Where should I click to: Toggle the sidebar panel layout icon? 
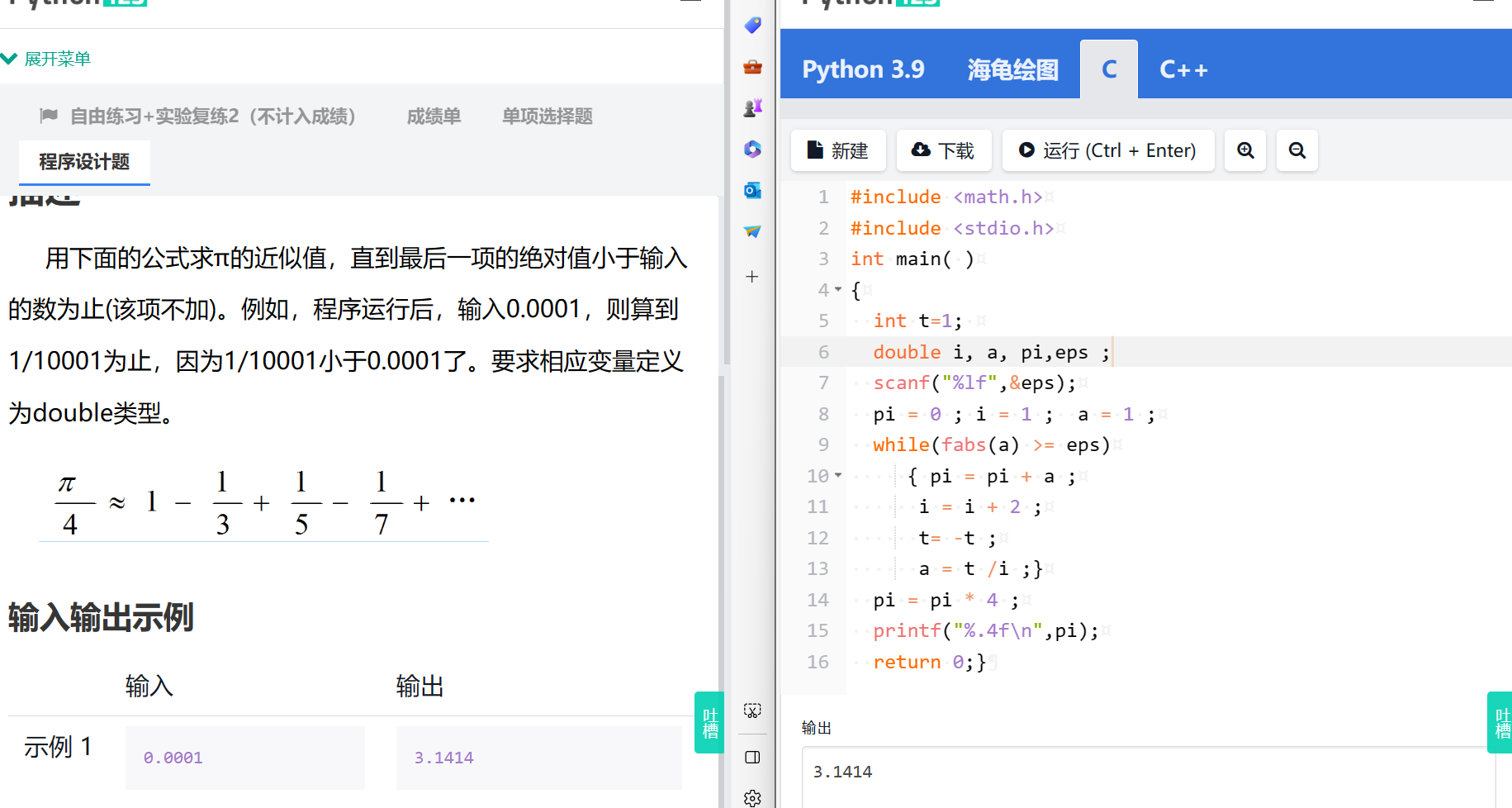tap(752, 757)
